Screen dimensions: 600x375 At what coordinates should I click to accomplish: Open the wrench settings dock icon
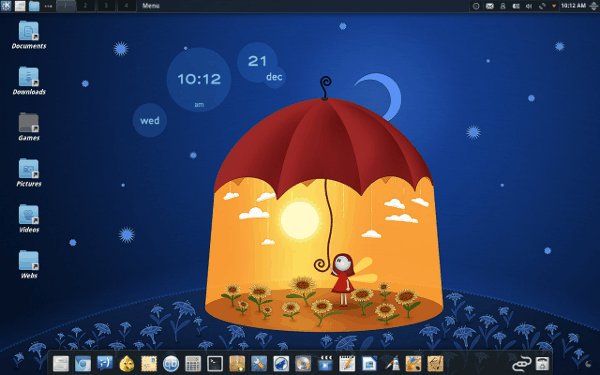pos(259,364)
